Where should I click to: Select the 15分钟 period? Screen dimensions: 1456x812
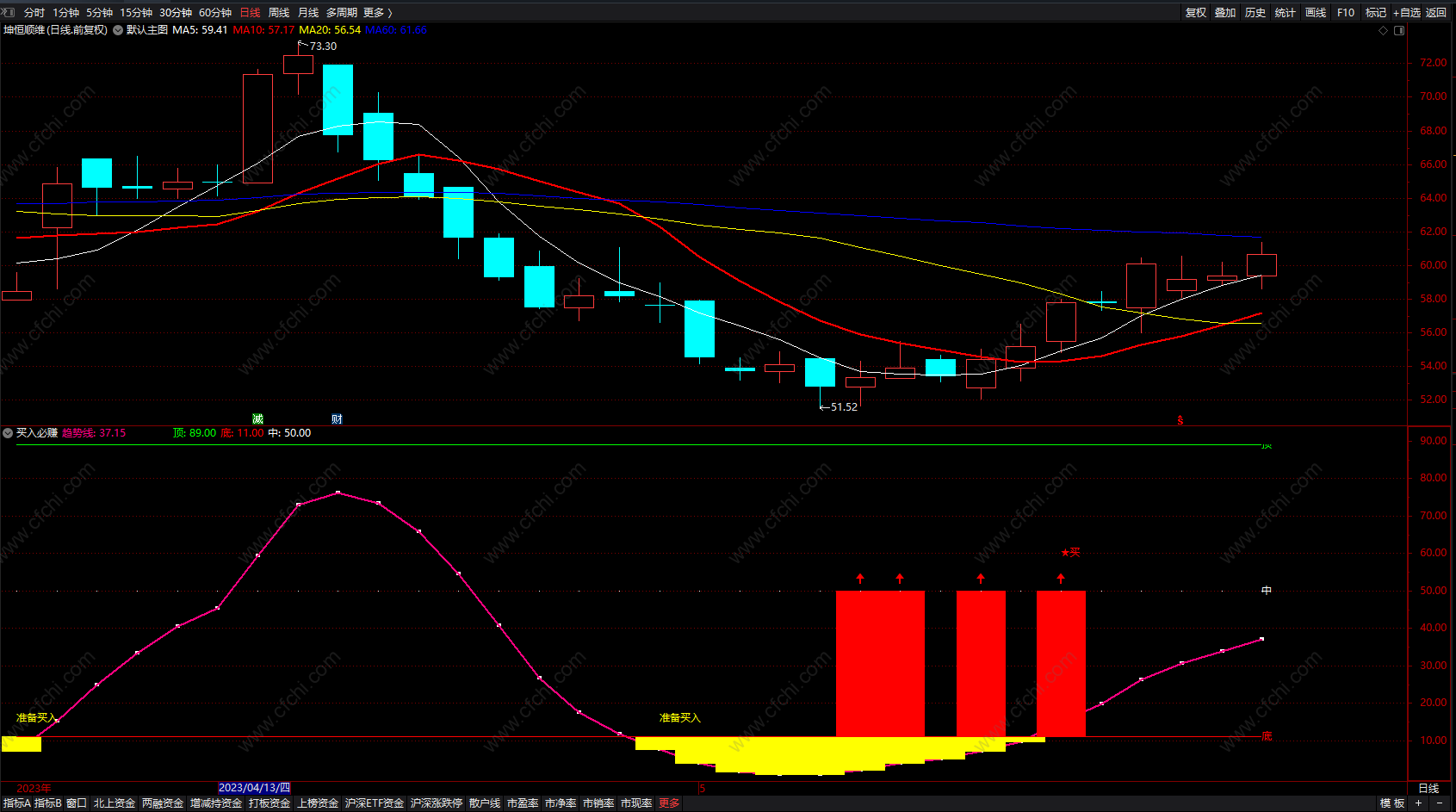pyautogui.click(x=136, y=13)
